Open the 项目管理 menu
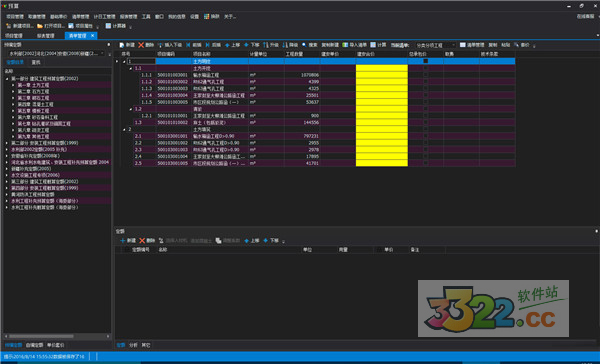 click(15, 16)
